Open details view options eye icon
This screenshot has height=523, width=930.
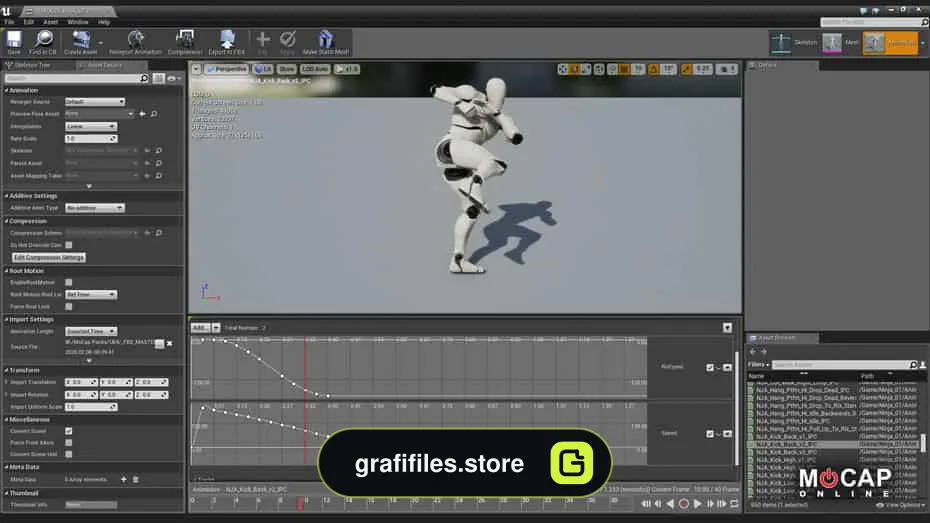coord(174,78)
